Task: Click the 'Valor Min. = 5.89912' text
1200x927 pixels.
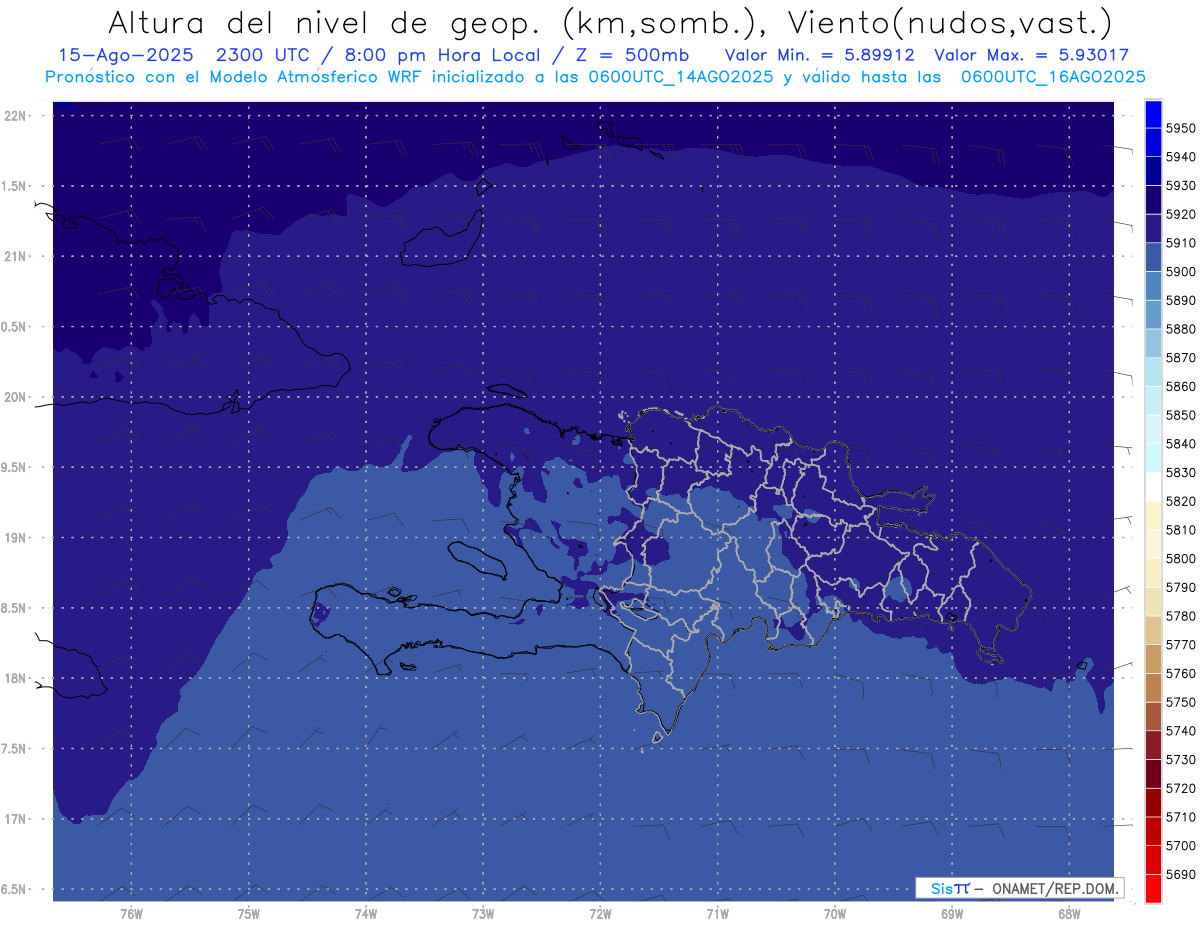Action: (819, 55)
